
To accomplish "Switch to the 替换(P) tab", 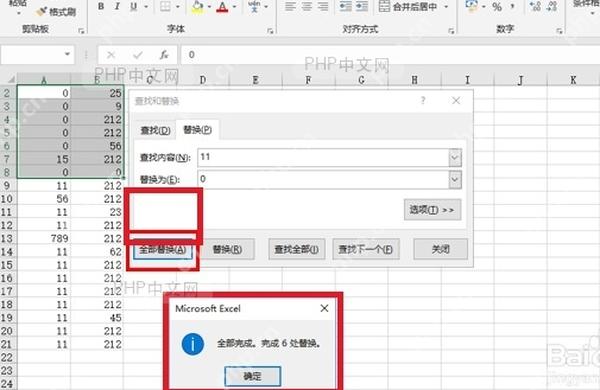I will point(197,130).
